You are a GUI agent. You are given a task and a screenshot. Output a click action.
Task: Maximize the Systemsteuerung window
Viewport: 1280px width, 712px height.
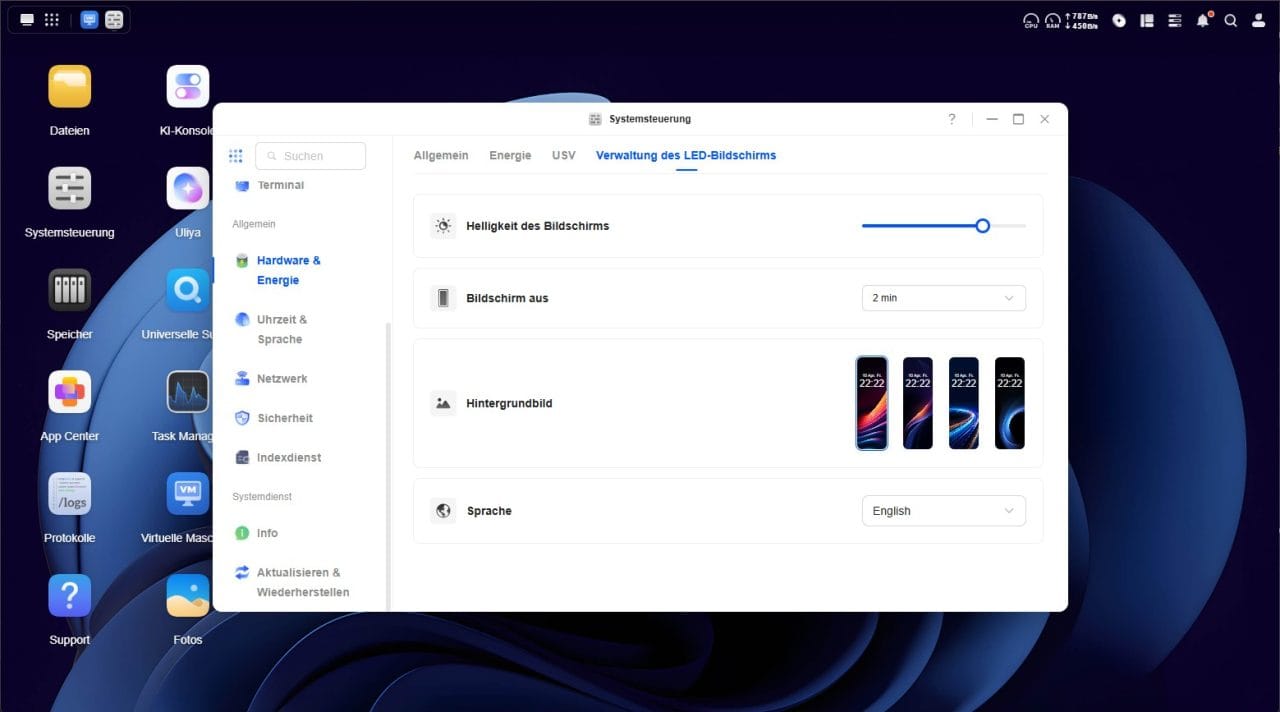[1018, 119]
